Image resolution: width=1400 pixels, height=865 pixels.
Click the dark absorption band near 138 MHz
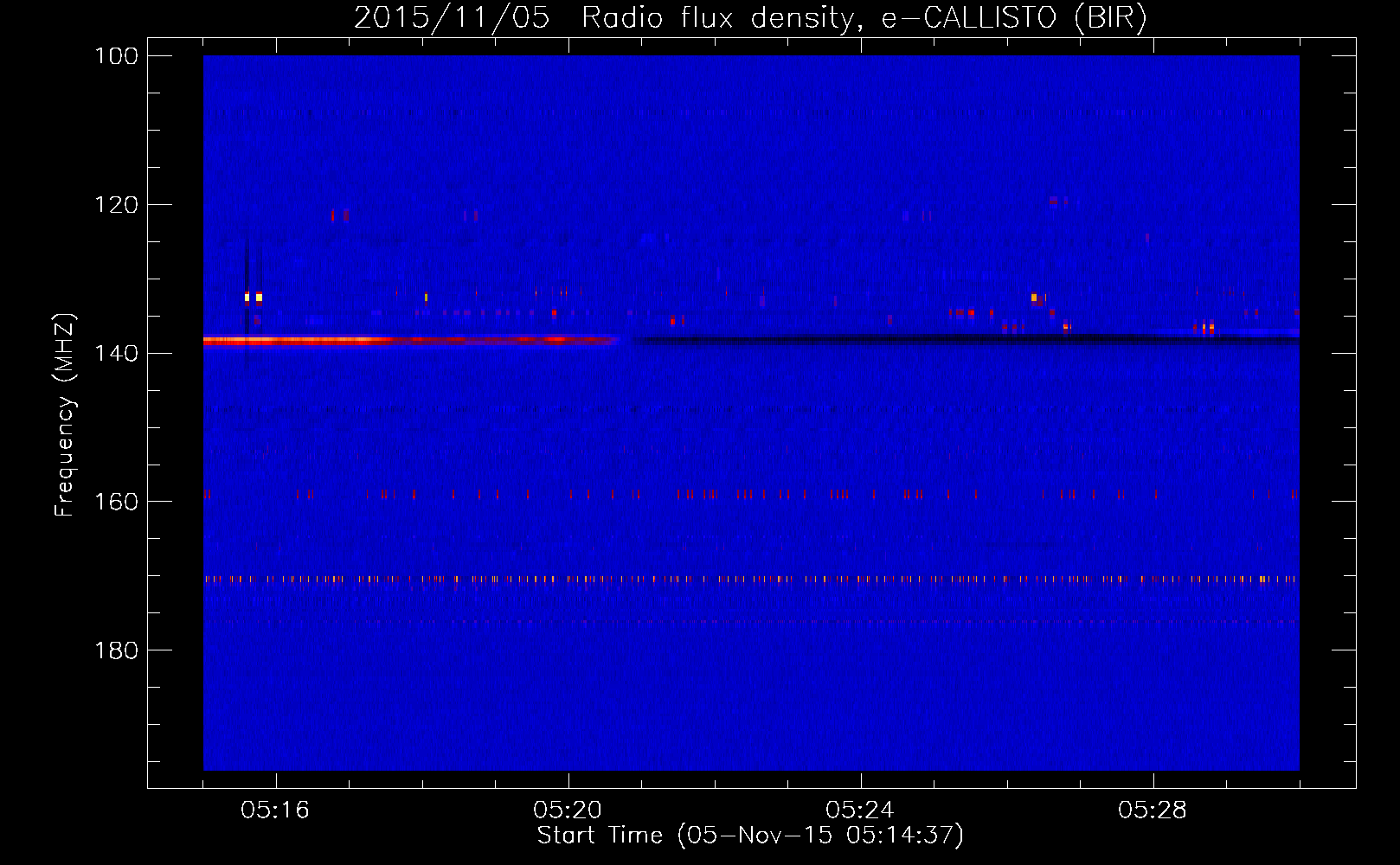(x=966, y=340)
